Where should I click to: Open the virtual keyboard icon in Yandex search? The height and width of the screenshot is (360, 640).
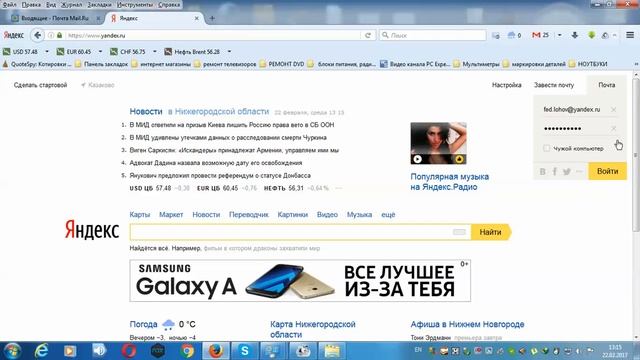tap(459, 232)
